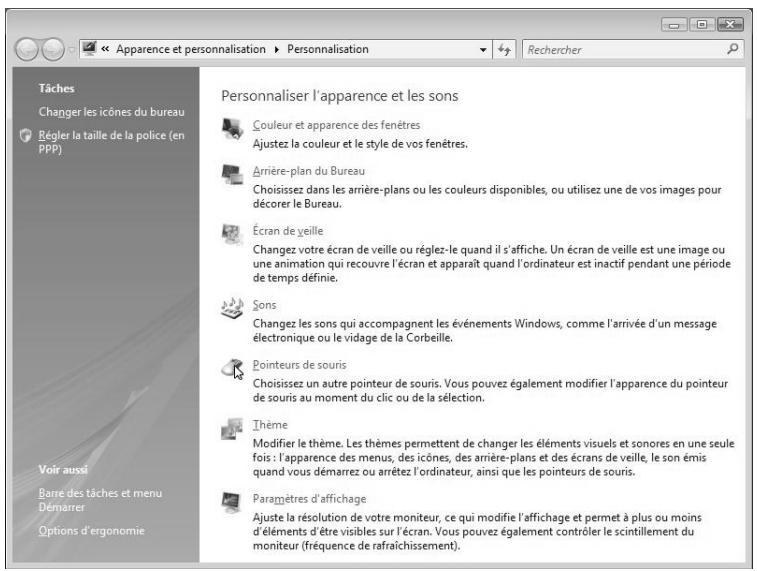Minimize the Personnalisation window

coord(674,25)
